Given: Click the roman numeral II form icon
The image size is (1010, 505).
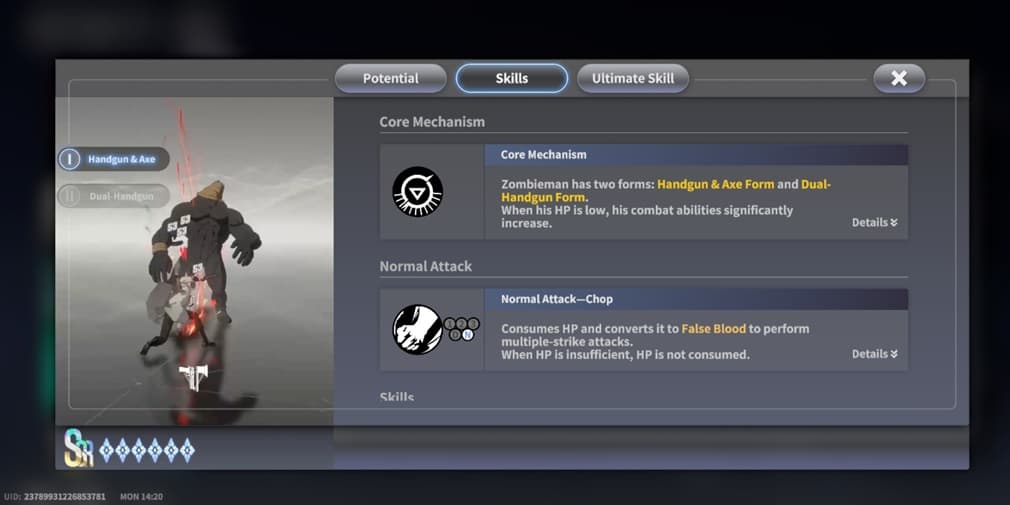Looking at the screenshot, I should point(69,196).
